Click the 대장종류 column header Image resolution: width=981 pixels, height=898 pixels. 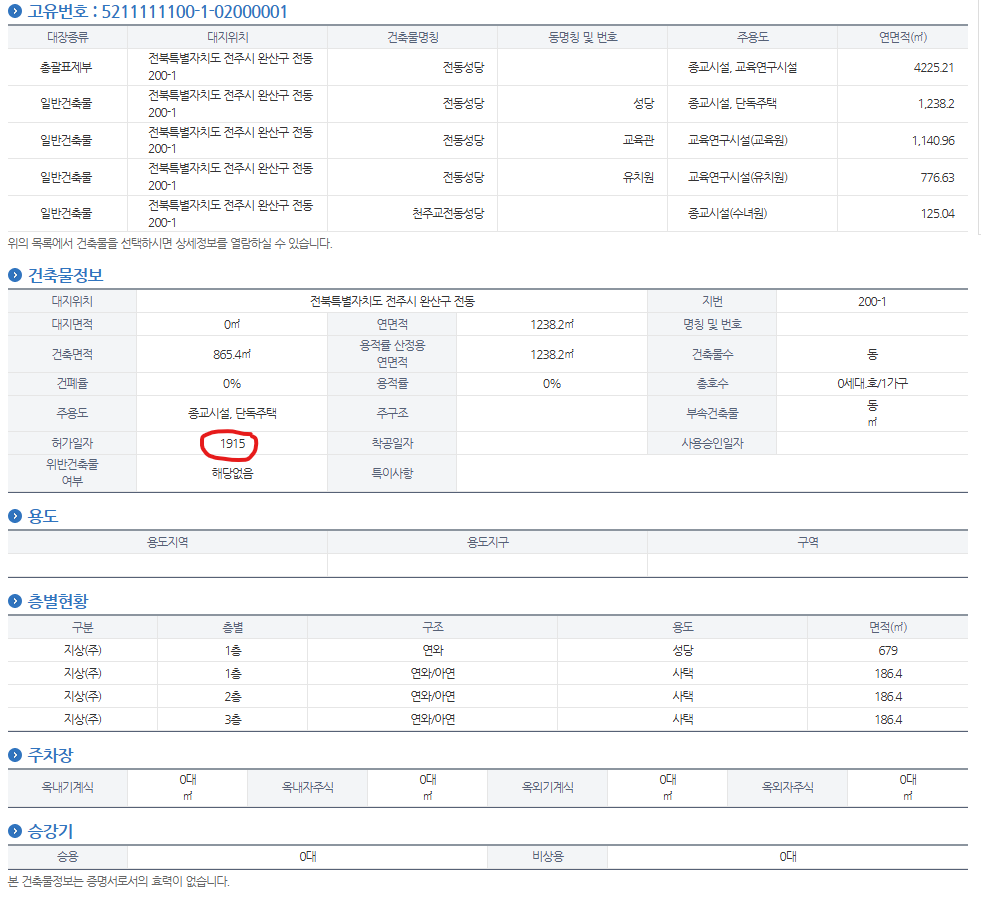click(x=67, y=37)
